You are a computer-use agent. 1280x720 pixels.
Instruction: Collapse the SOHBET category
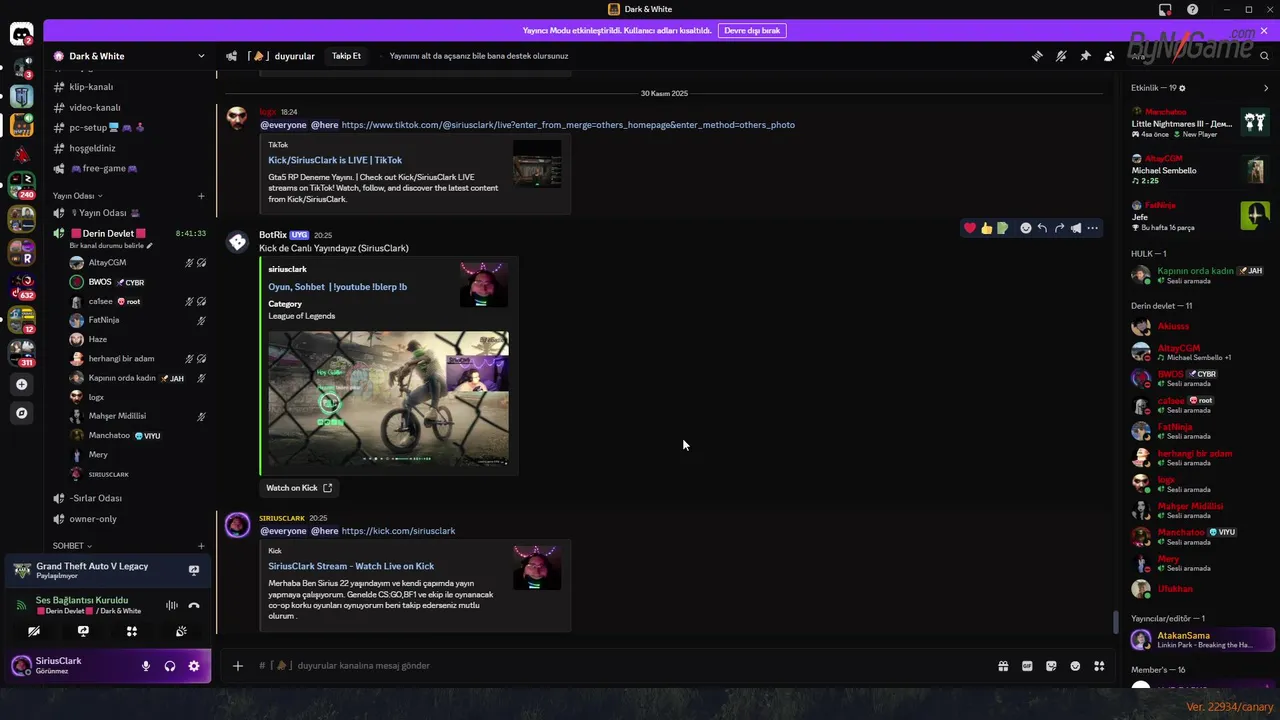click(72, 546)
